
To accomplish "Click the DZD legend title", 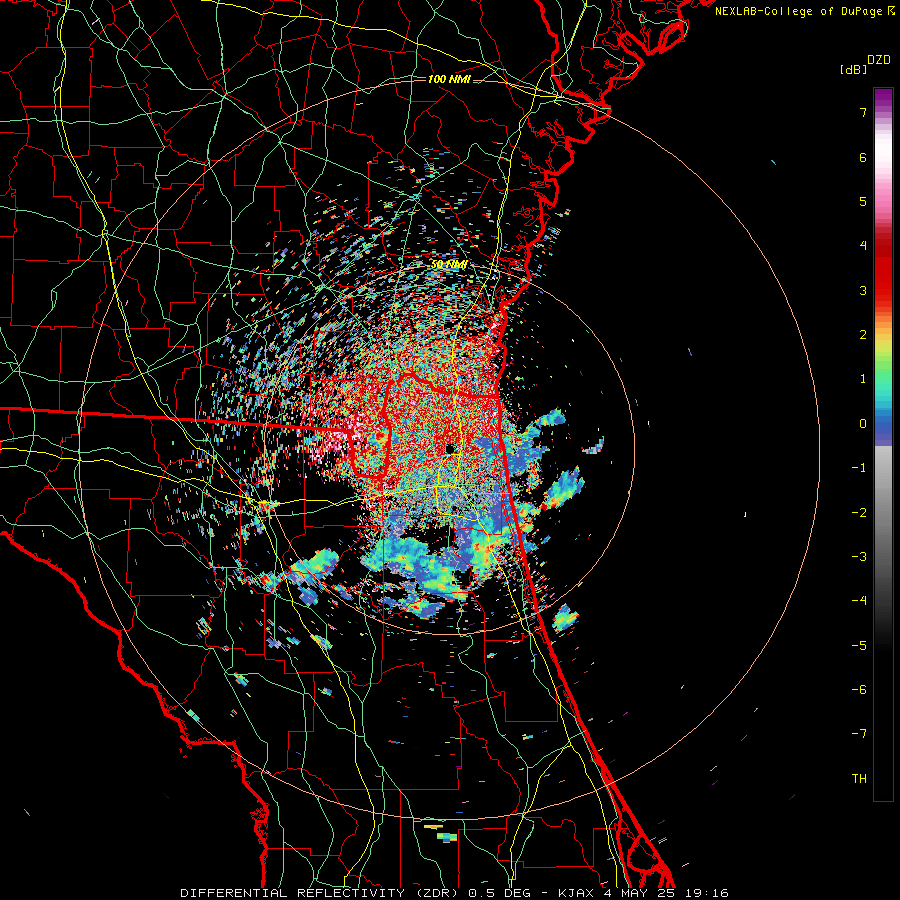I will click(879, 60).
